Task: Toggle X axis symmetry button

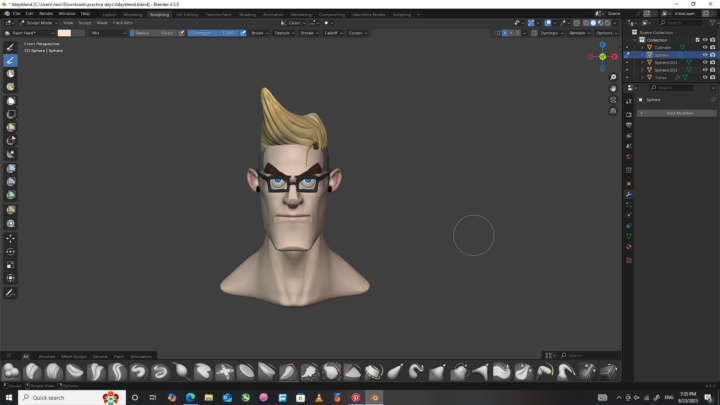Action: pyautogui.click(x=505, y=33)
